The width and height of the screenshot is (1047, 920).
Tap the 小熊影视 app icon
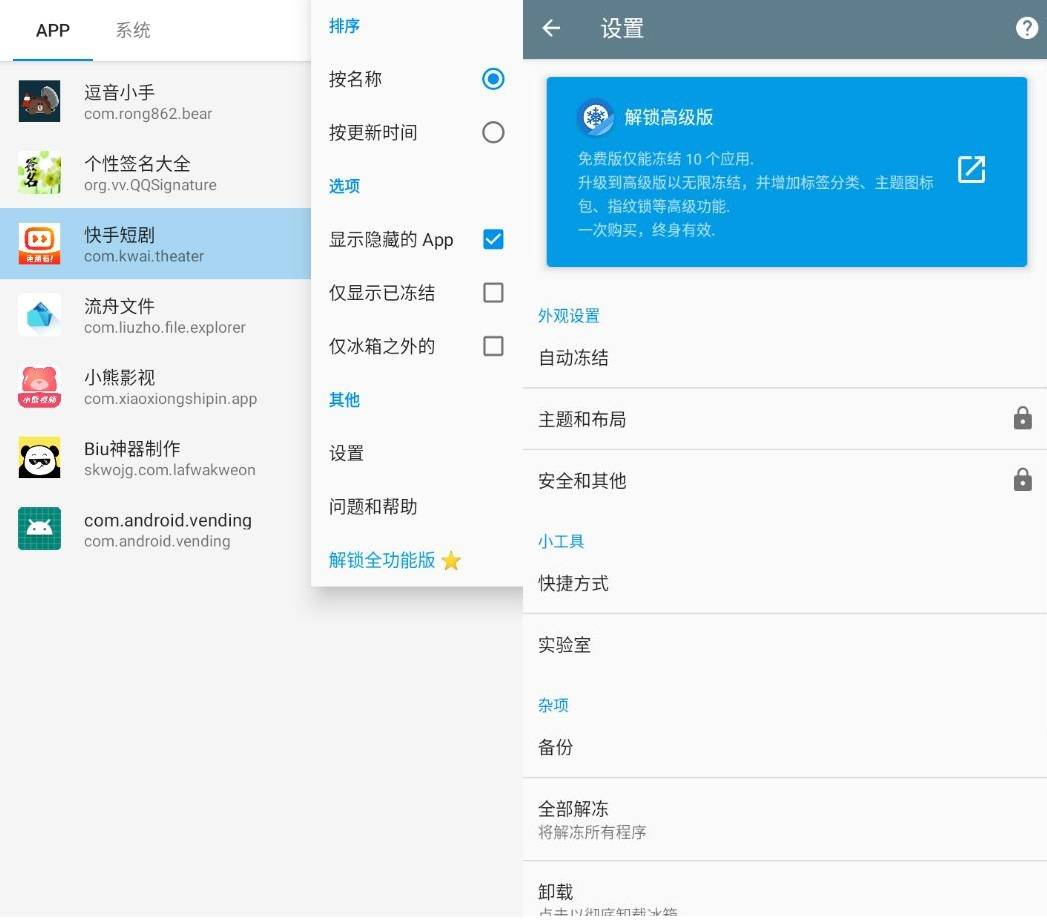point(38,387)
